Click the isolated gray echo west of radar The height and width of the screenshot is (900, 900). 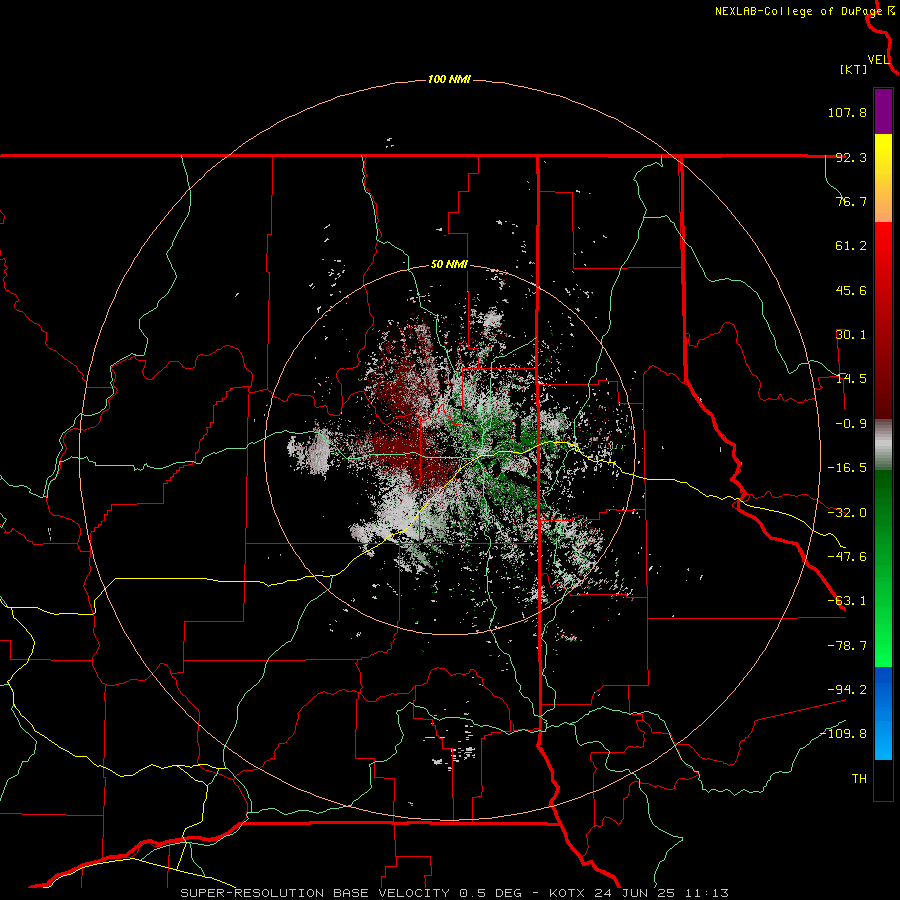point(310,451)
